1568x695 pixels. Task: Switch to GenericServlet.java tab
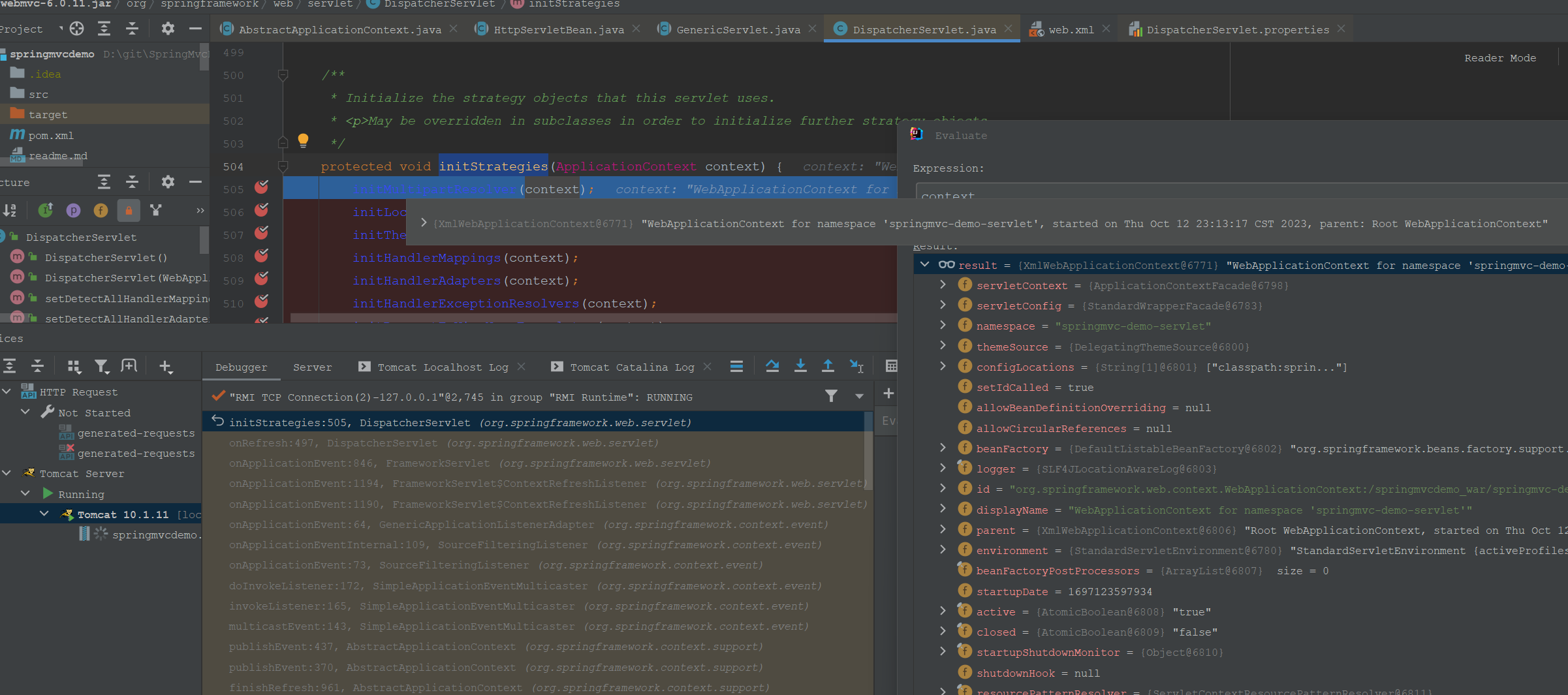pos(738,29)
